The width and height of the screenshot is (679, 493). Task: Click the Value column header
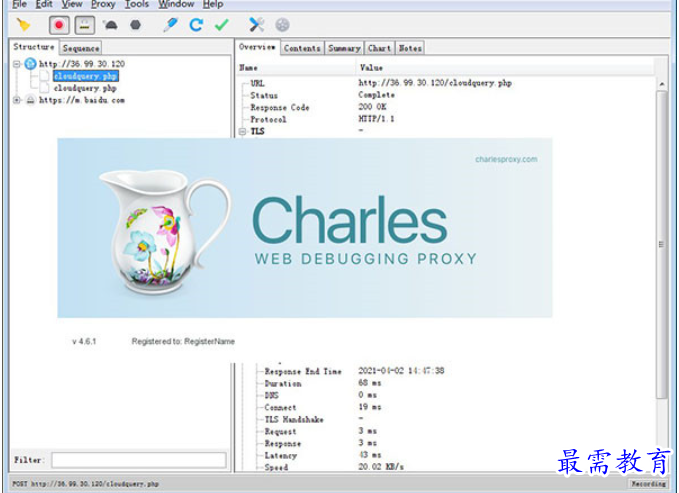point(372,68)
